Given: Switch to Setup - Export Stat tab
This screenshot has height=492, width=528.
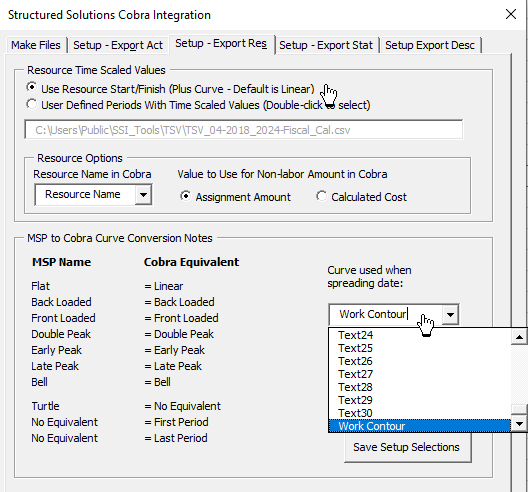Looking at the screenshot, I should point(326,45).
